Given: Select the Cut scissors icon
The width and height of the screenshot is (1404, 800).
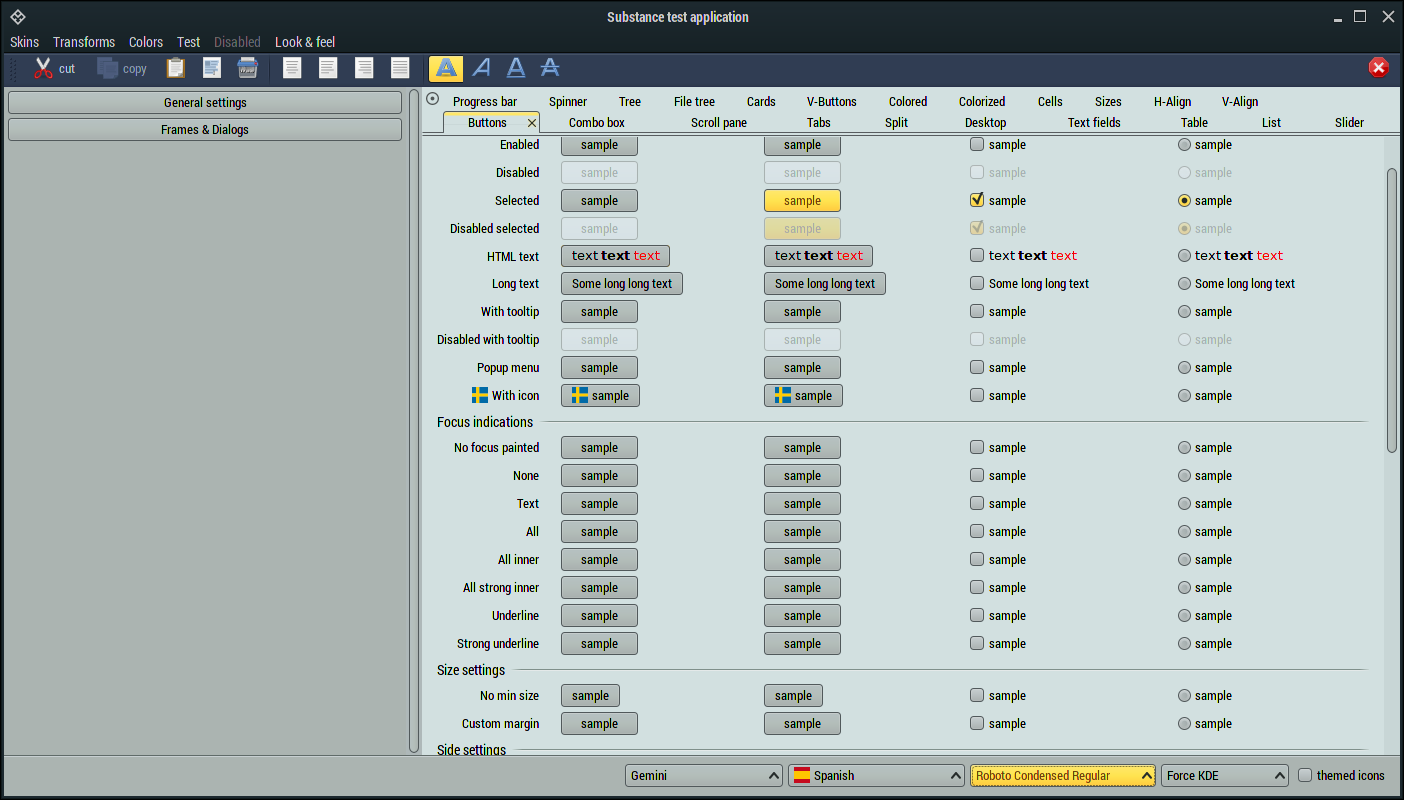Looking at the screenshot, I should click(x=44, y=68).
